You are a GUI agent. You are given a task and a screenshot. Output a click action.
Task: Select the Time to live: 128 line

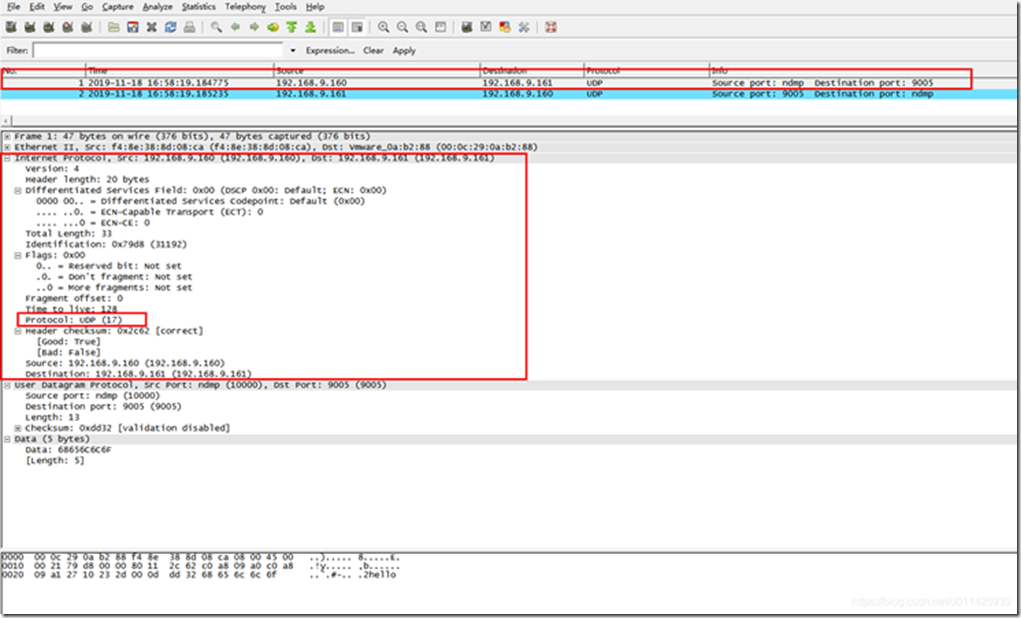pyautogui.click(x=71, y=309)
